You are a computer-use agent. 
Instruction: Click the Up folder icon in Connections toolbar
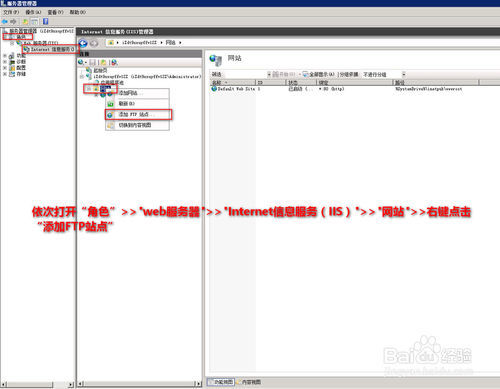click(x=104, y=62)
